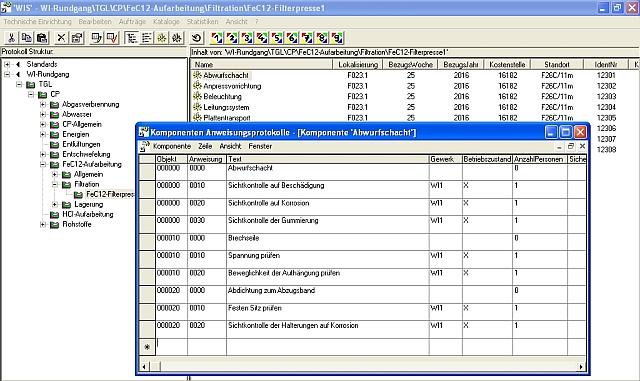Toggle the tree view toolbar icon

coord(131,38)
